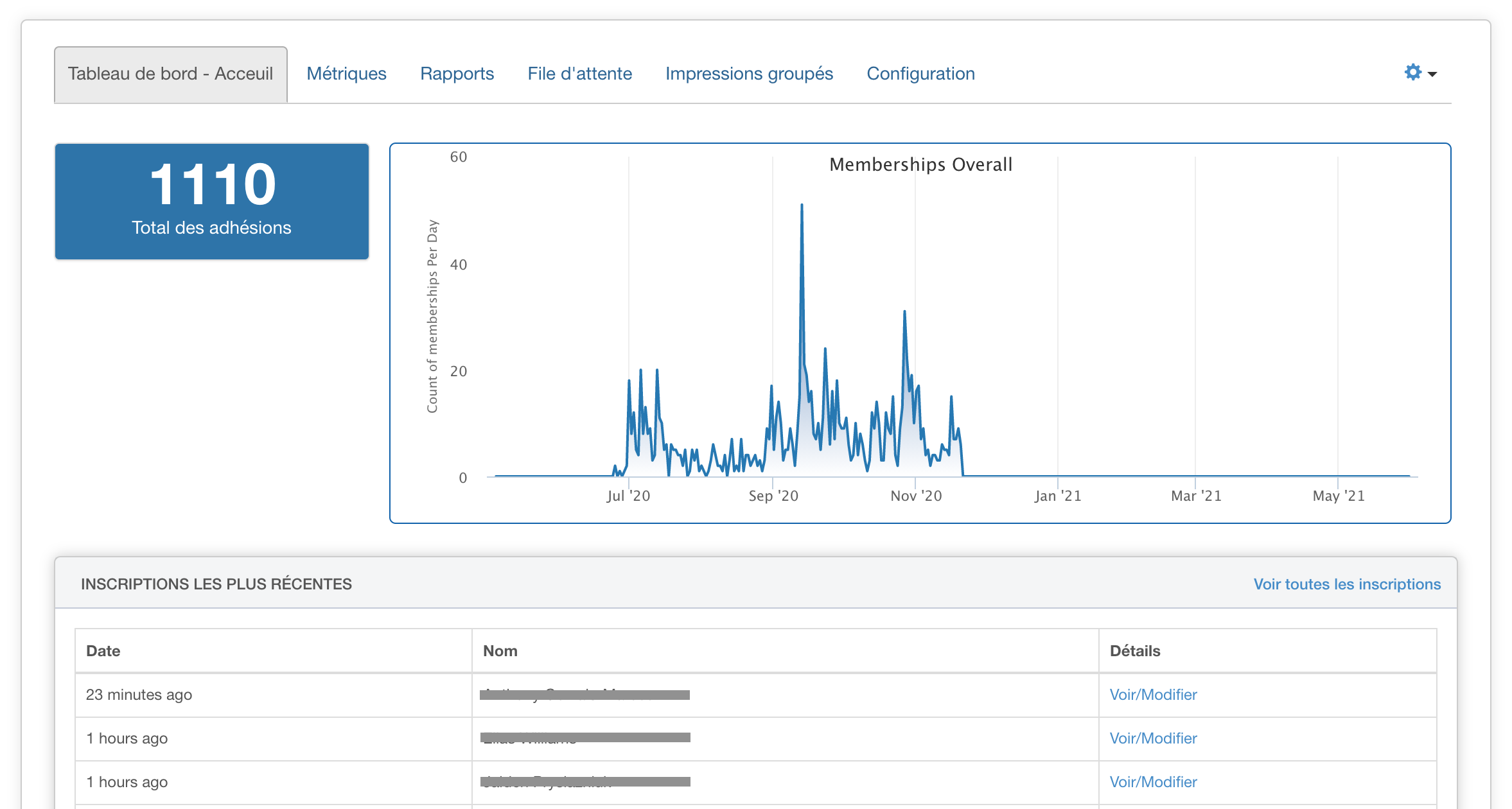This screenshot has width=1512, height=809.
Task: Click the Jul '20 axis label
Action: (628, 496)
